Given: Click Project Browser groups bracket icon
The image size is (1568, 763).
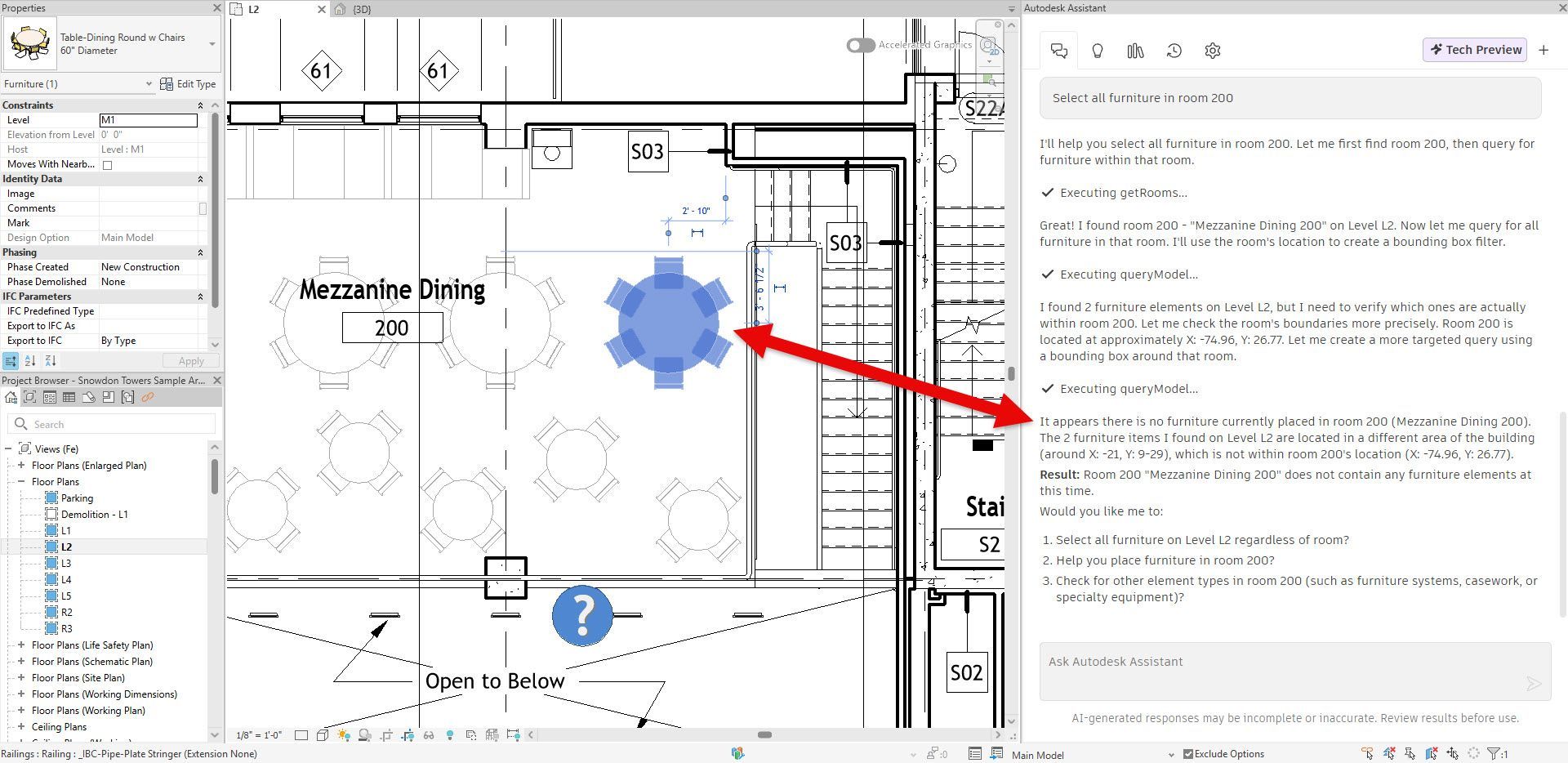Looking at the screenshot, I should tap(128, 398).
